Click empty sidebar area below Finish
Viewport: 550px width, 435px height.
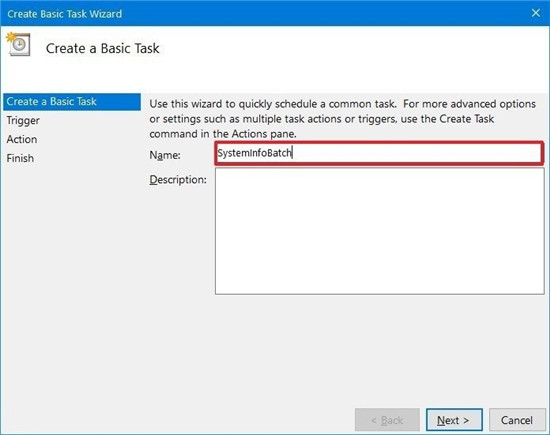click(x=72, y=281)
